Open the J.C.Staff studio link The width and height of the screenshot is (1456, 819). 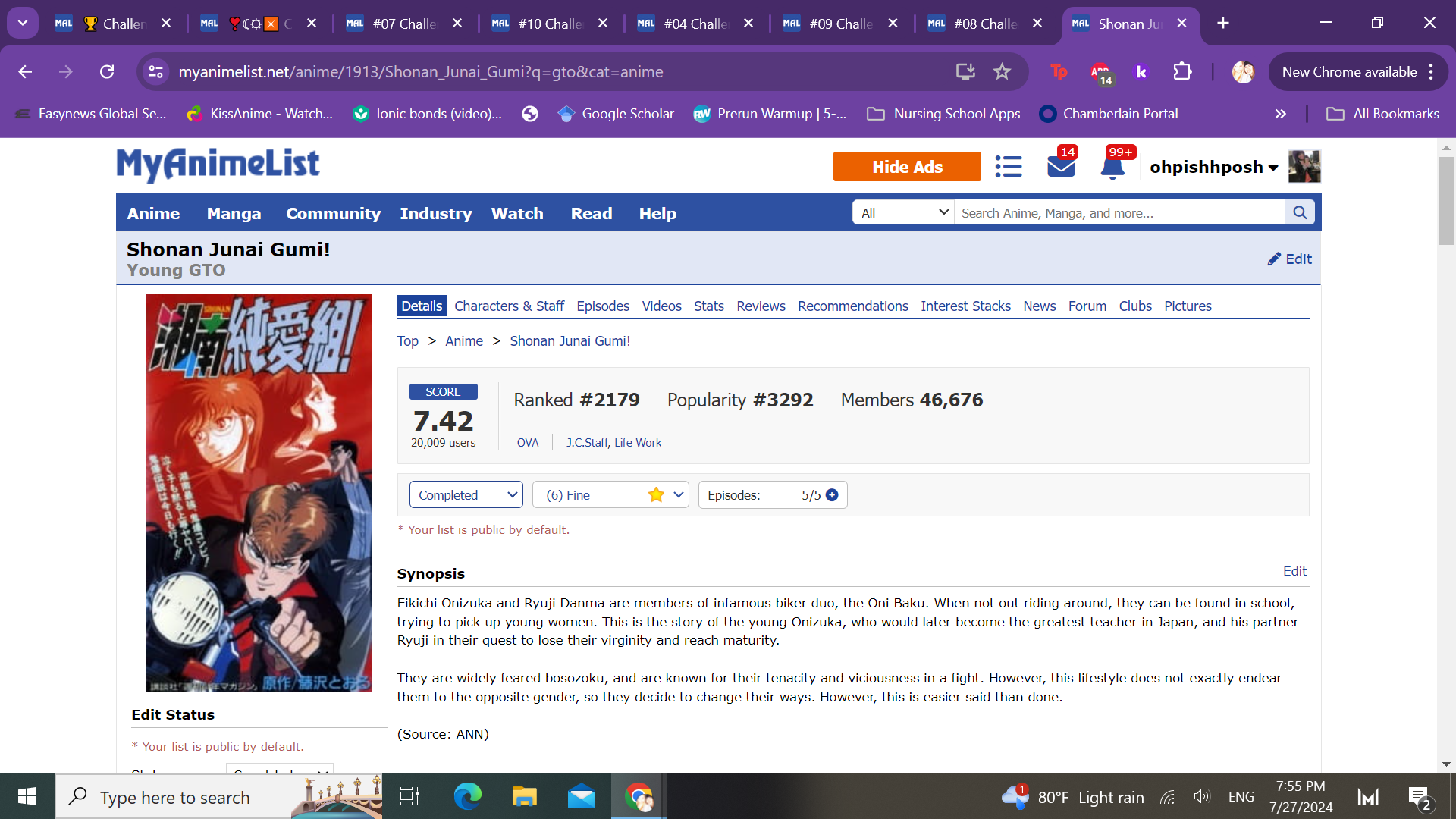tap(587, 443)
